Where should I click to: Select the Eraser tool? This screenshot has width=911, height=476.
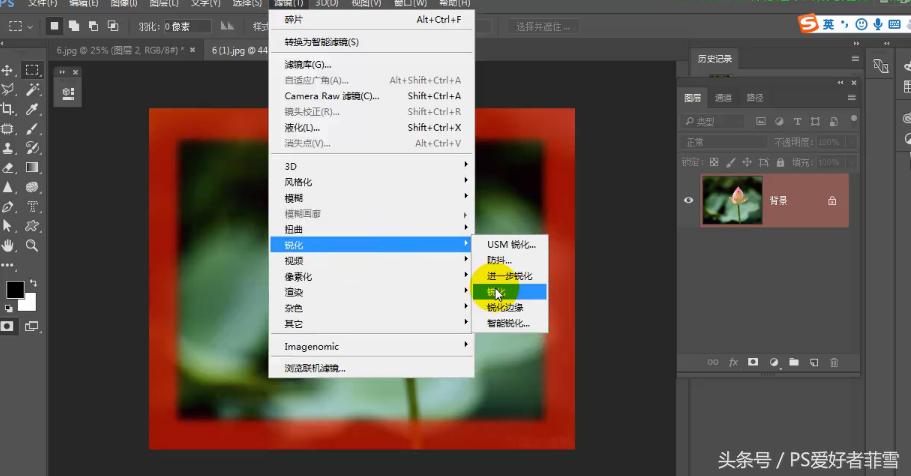tap(8, 167)
